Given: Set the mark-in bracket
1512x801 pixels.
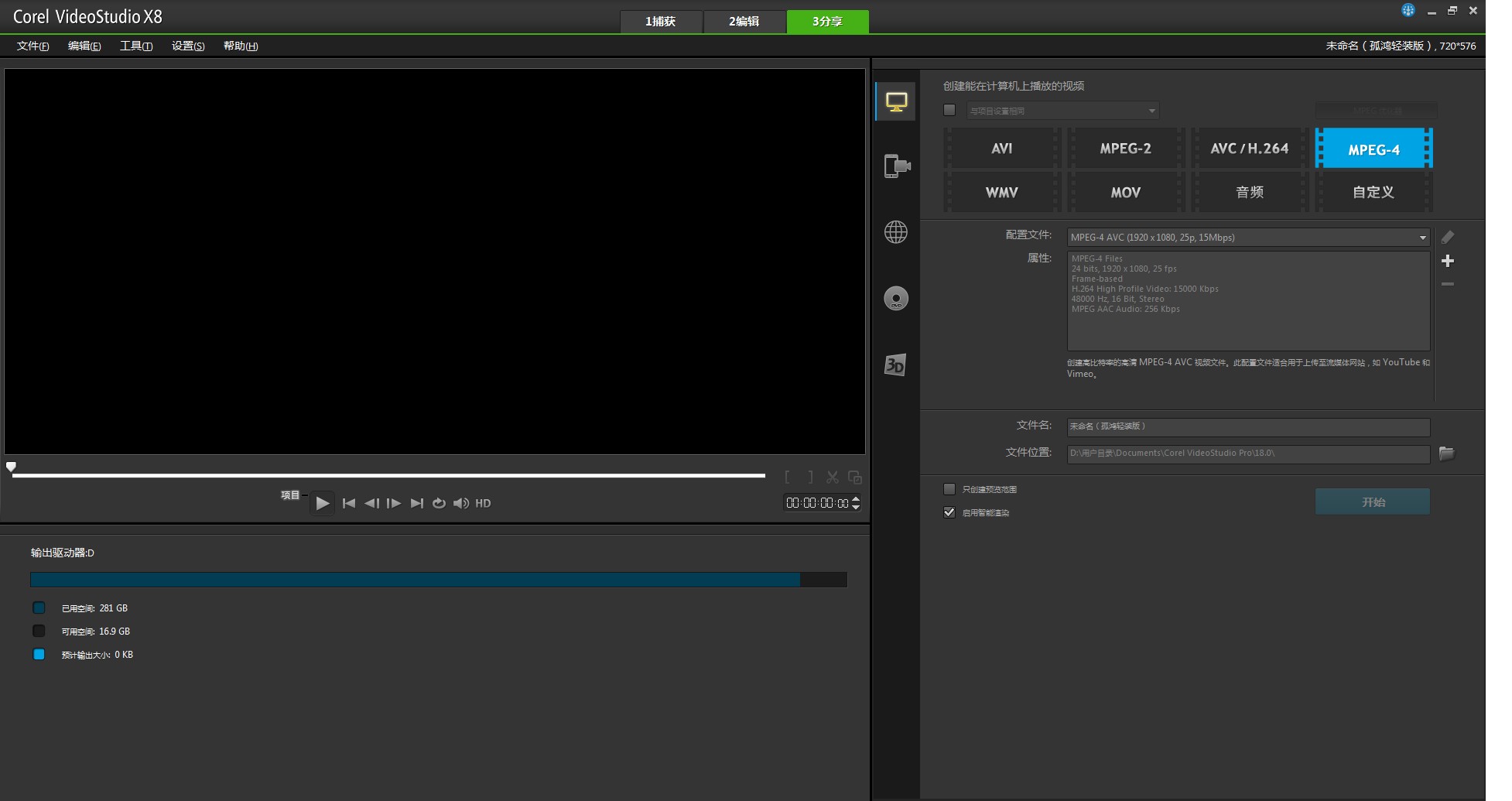Looking at the screenshot, I should (788, 478).
